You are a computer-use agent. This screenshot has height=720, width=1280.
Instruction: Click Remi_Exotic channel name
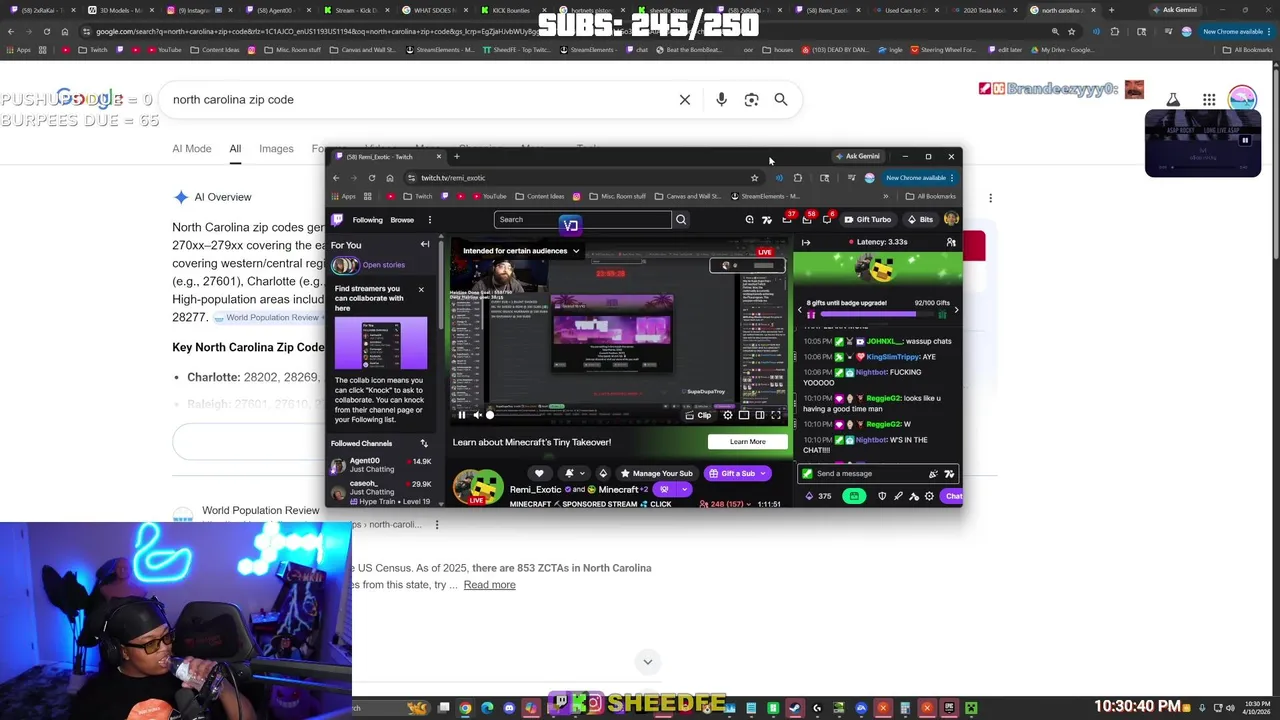[535, 489]
